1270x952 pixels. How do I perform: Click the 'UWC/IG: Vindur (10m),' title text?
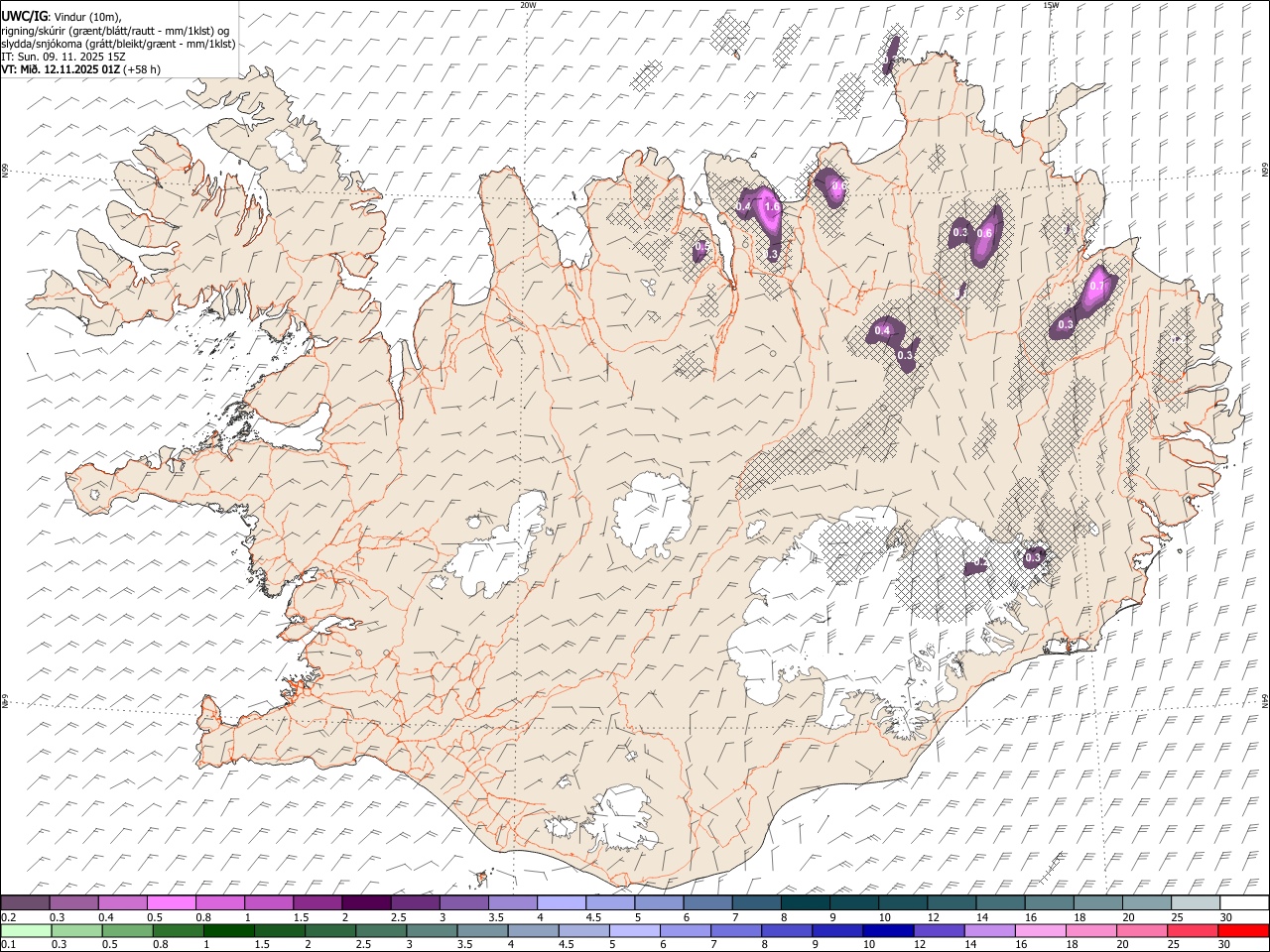pyautogui.click(x=62, y=17)
